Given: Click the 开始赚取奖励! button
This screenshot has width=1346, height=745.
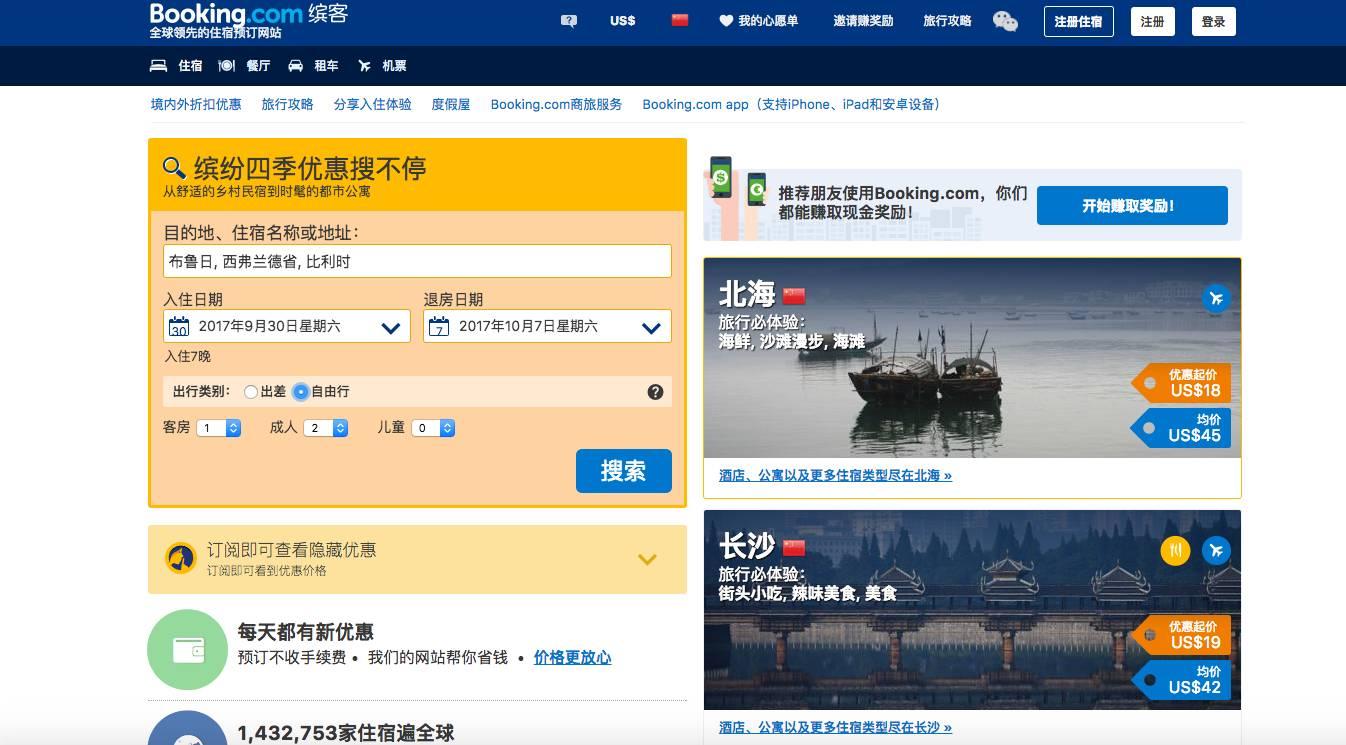Looking at the screenshot, I should tap(1132, 206).
